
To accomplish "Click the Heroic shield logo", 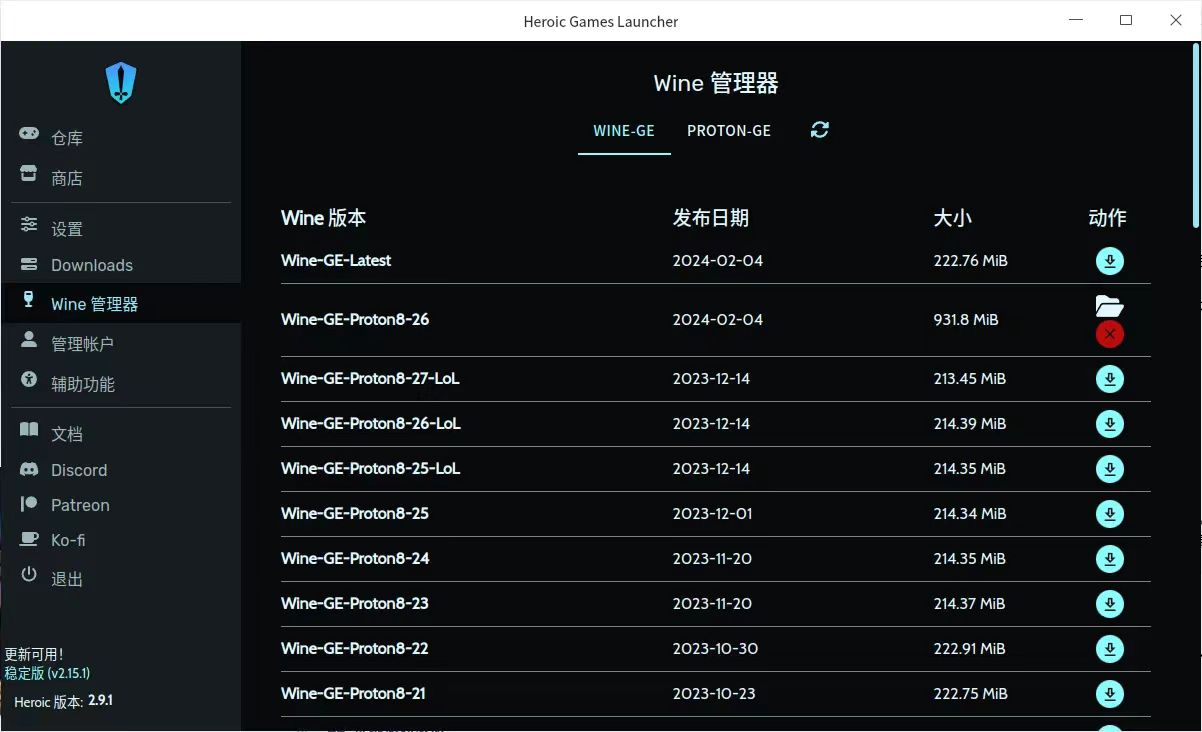I will click(121, 83).
